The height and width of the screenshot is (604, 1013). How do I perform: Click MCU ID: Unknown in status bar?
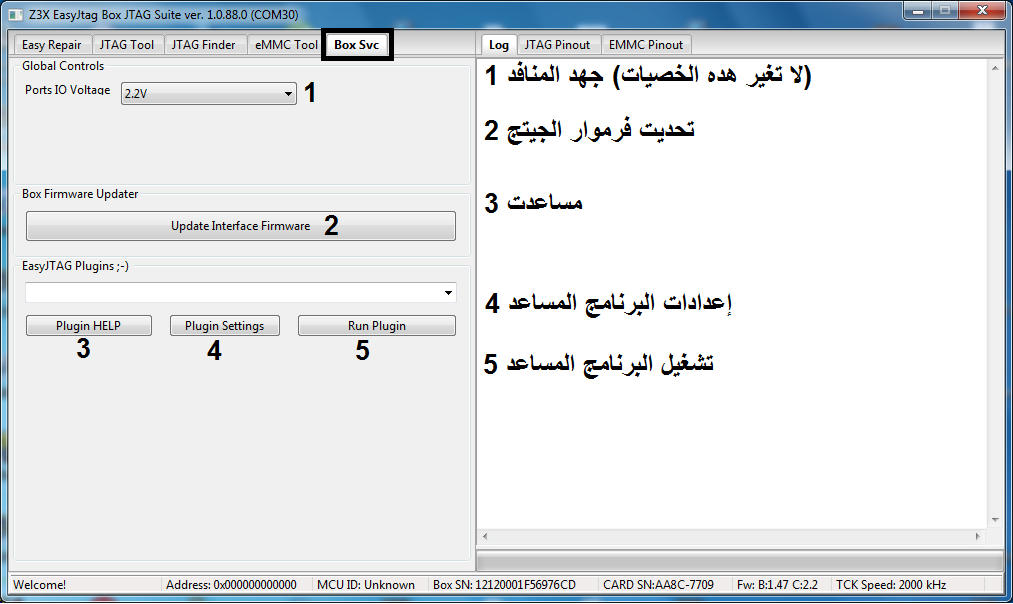[x=366, y=585]
